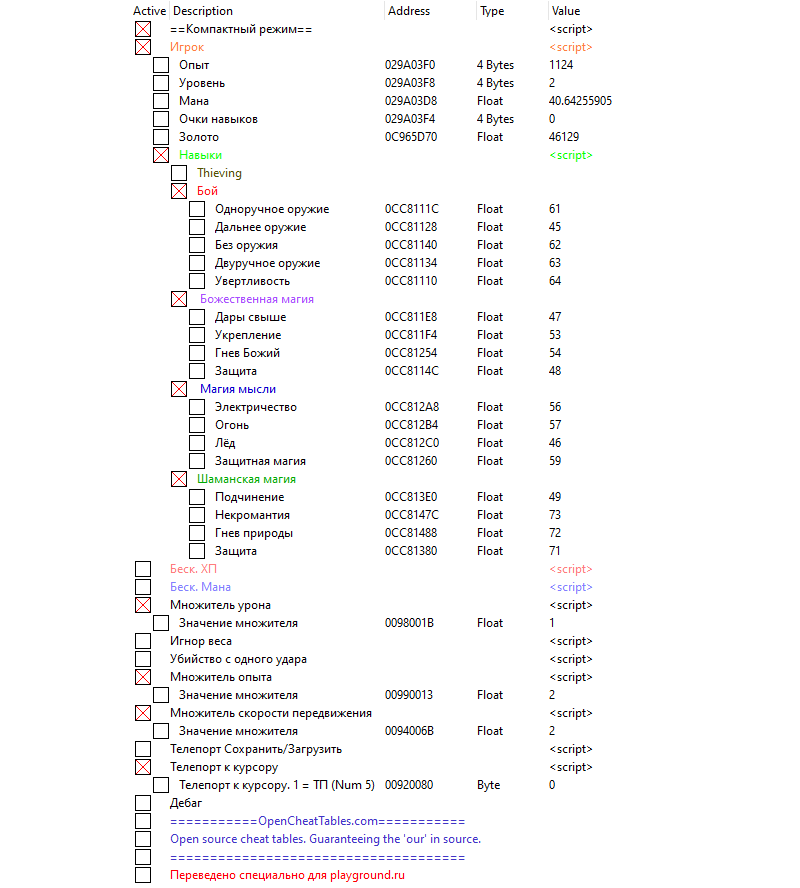Check the Увертливость row checkbox
The image size is (800, 888).
(x=198, y=281)
